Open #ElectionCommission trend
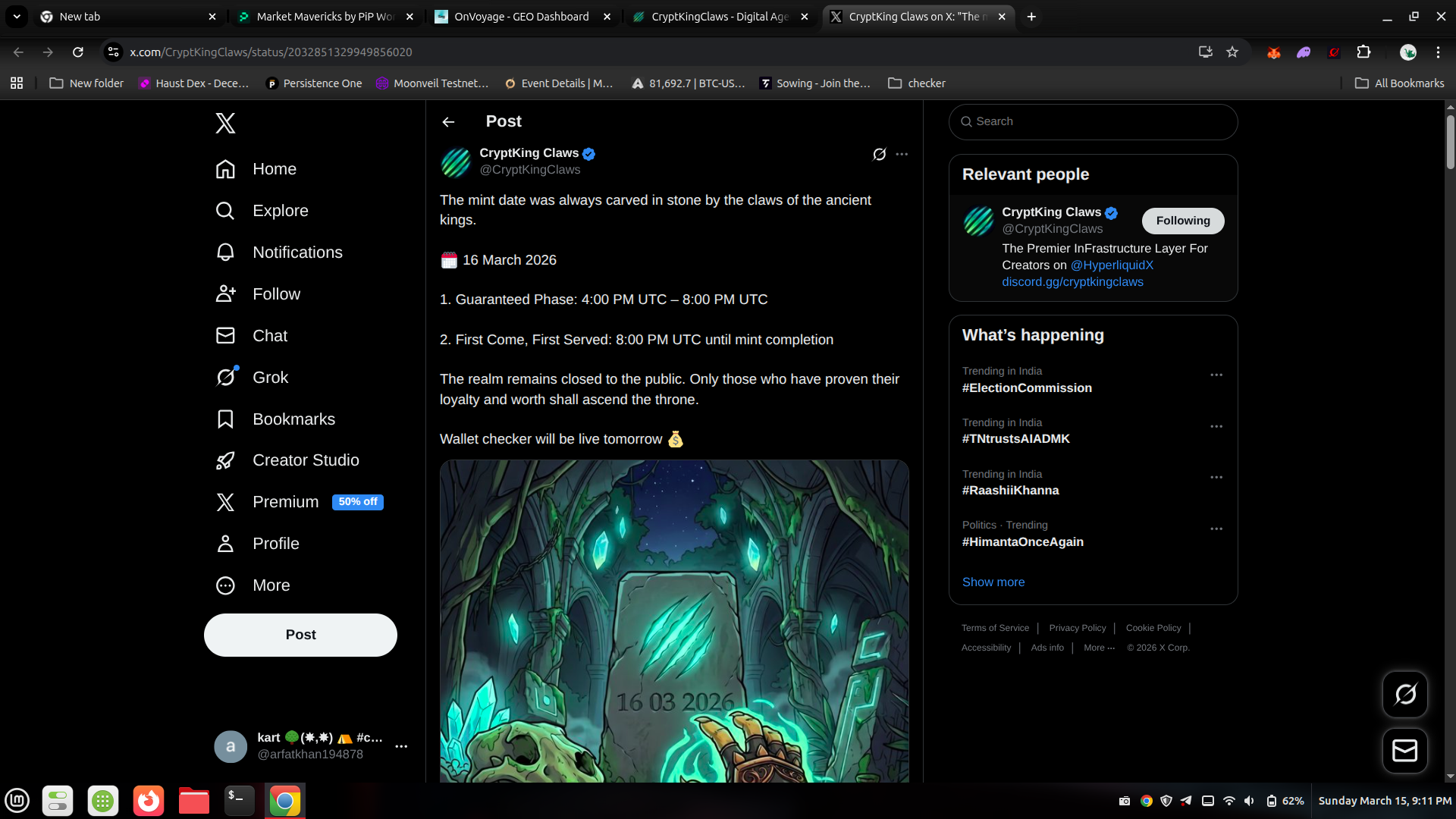 [x=1027, y=388]
